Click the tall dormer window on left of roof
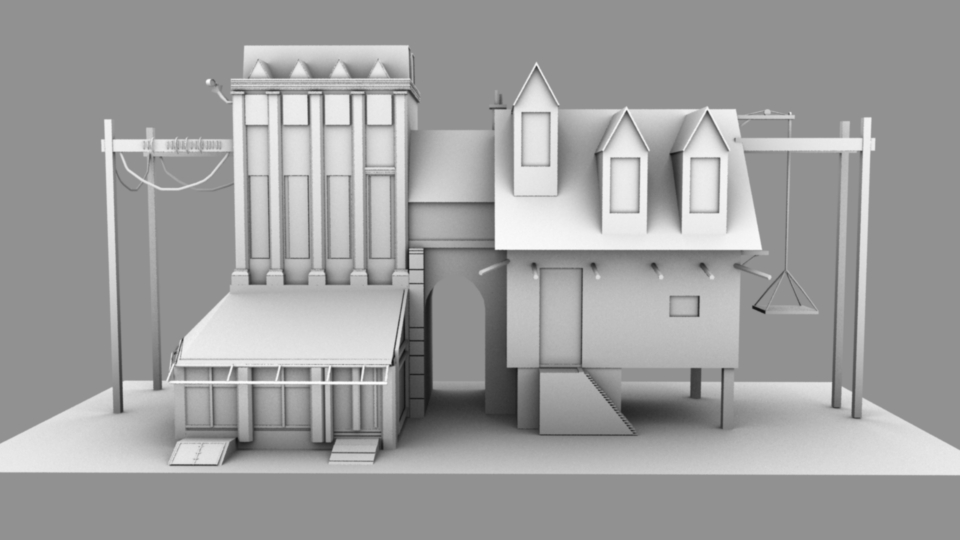Screen dimensions: 960x540 [535, 139]
